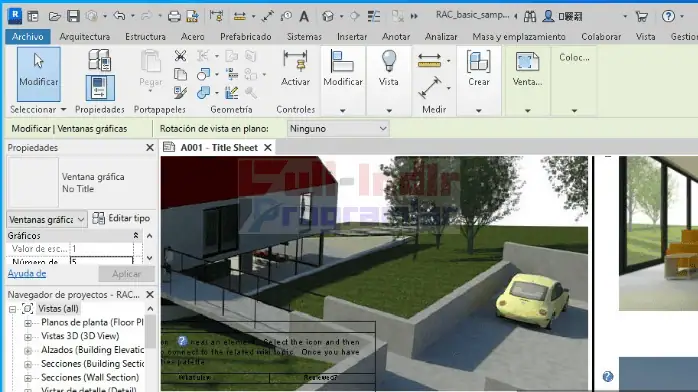Close the Propiedades palette

tap(150, 148)
